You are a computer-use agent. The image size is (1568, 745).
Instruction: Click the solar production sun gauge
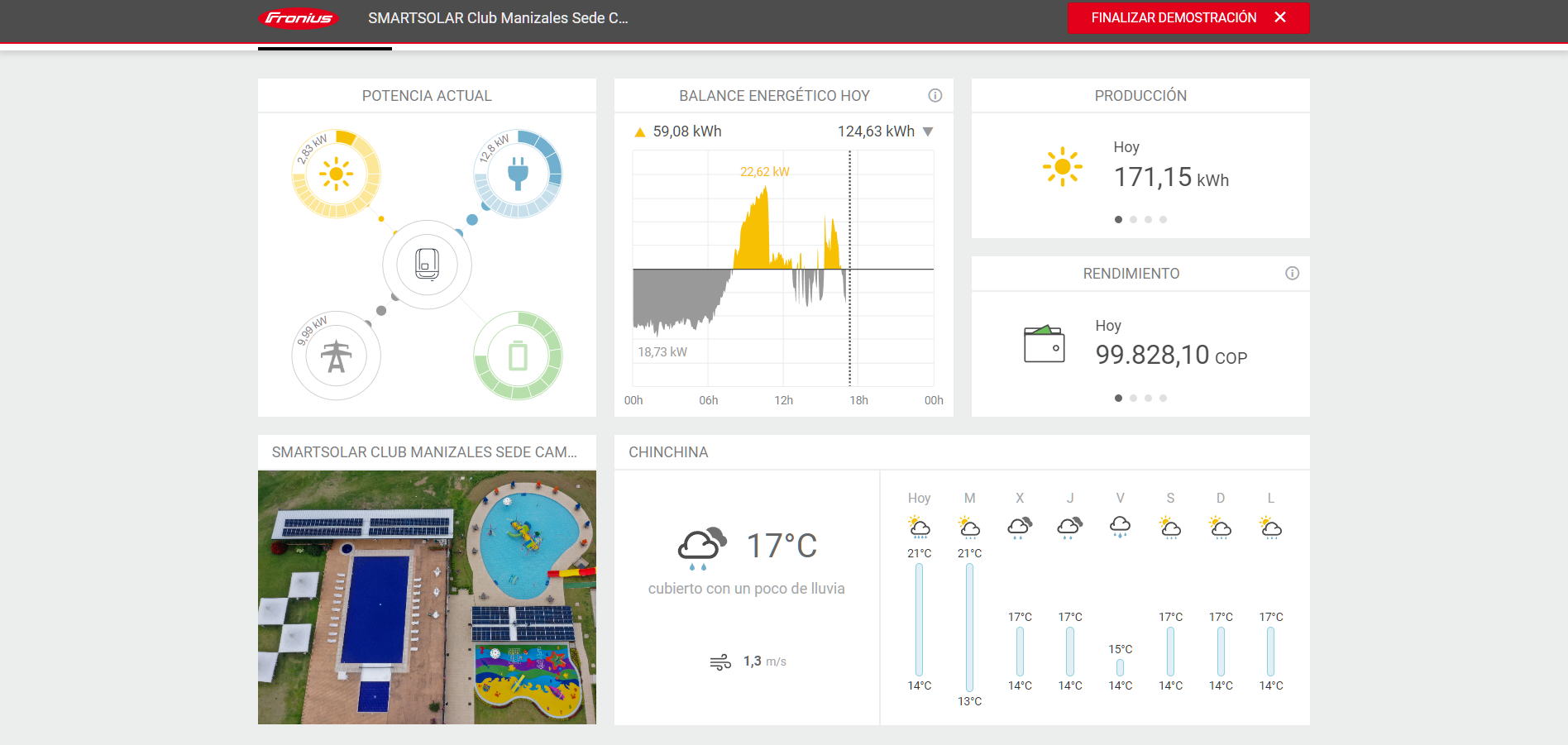[x=336, y=174]
